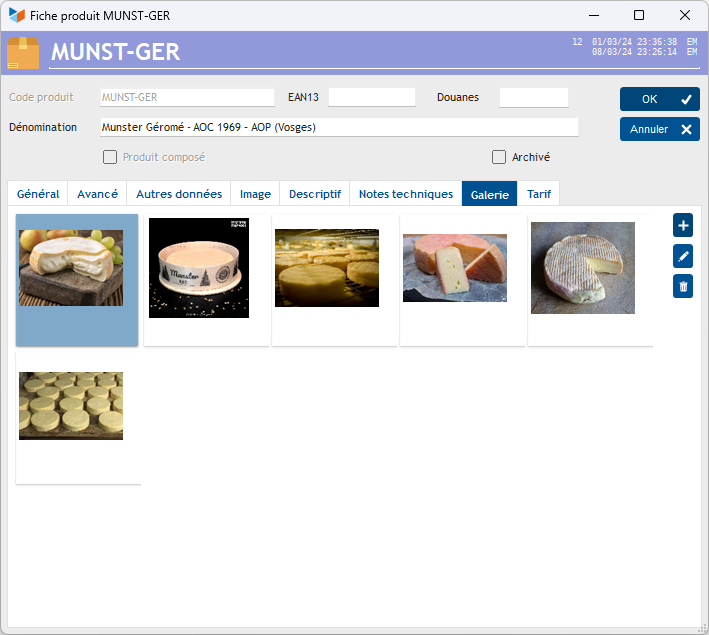Switch to the Avancé tab
Image resolution: width=709 pixels, height=635 pixels.
[98, 194]
